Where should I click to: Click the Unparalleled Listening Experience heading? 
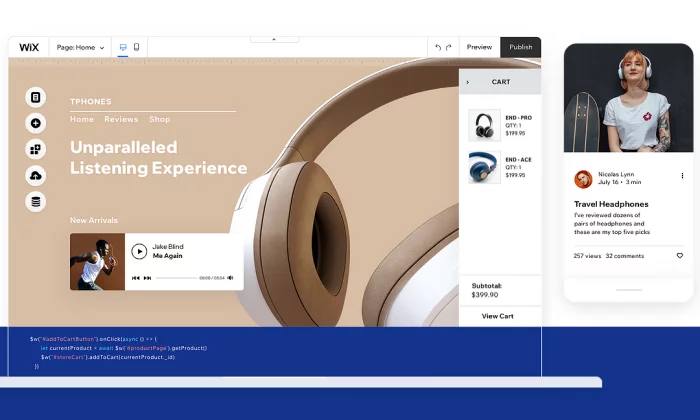(158, 158)
